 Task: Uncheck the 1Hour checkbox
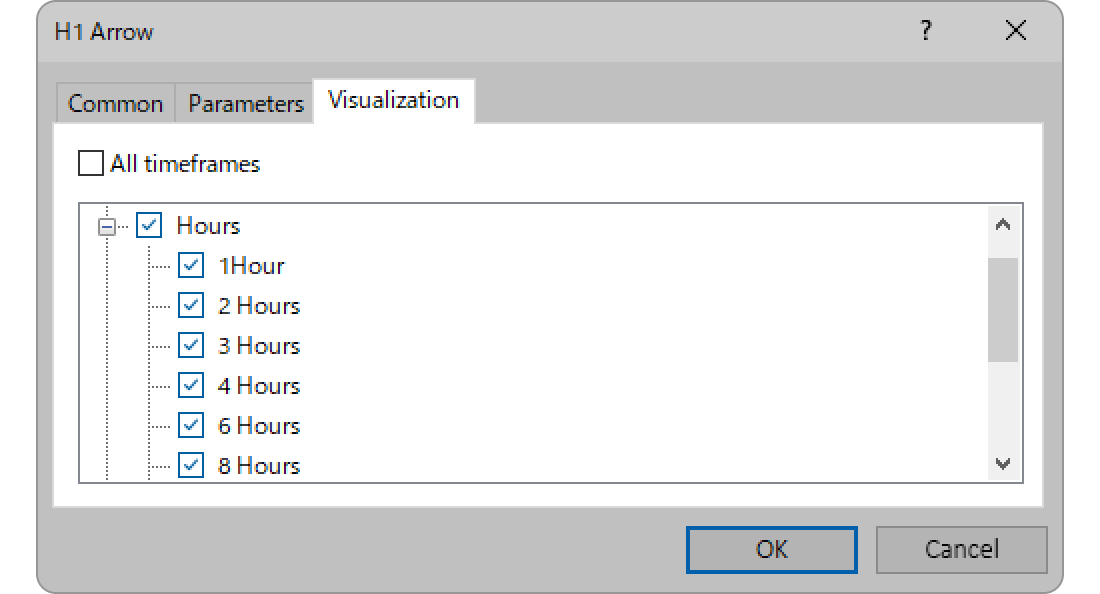coord(191,265)
